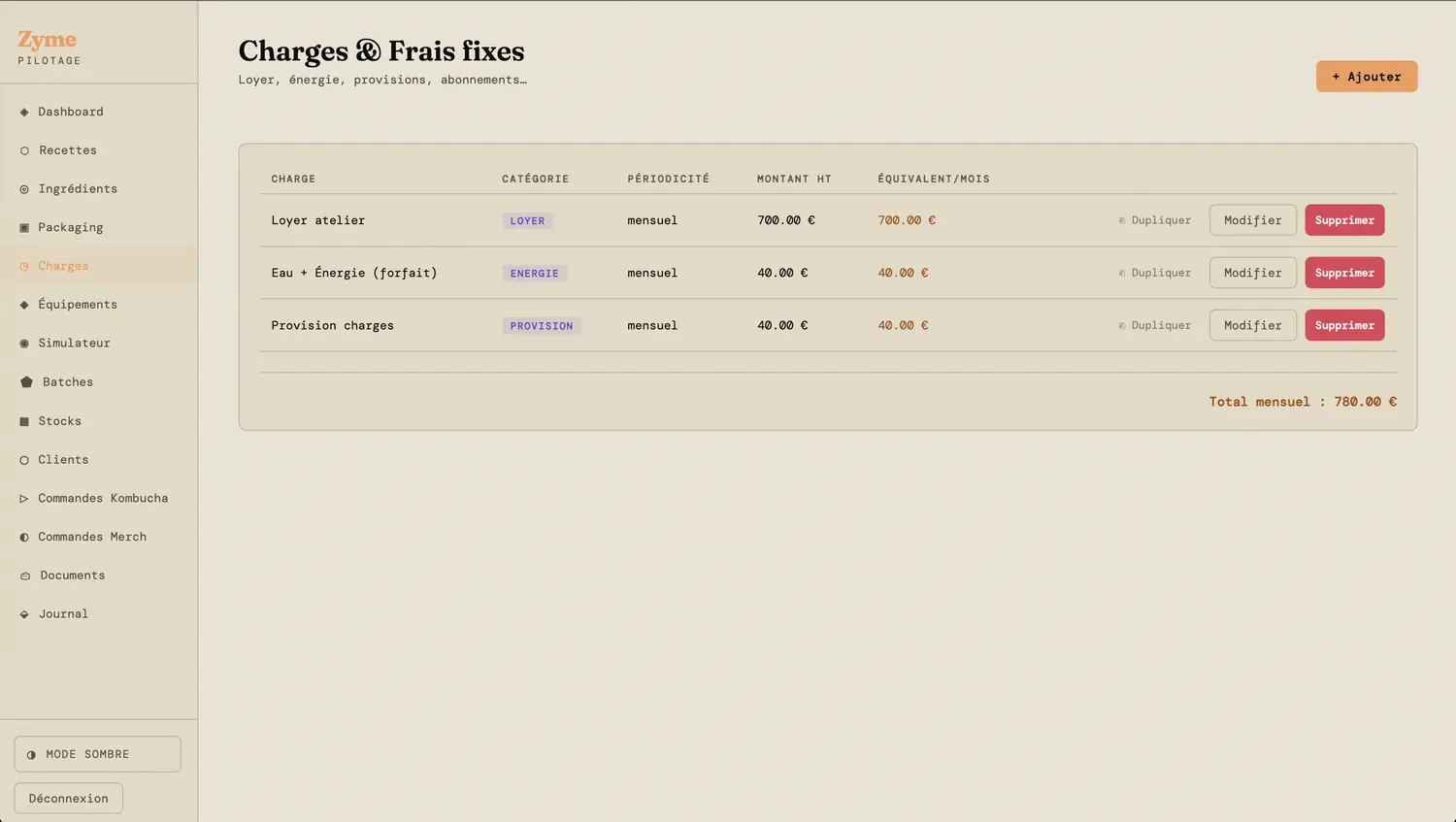Select the LOYER category badge
The image size is (1456, 822).
click(527, 221)
